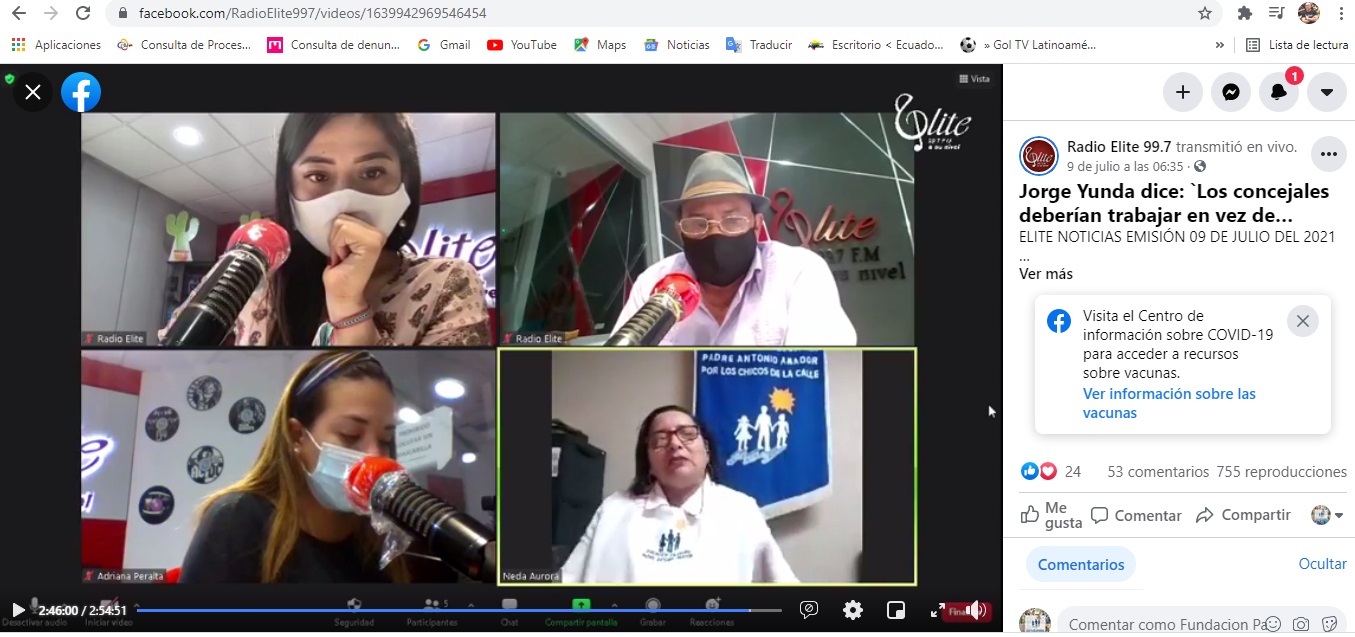Attach a photo using the camera icon

tap(1301, 625)
